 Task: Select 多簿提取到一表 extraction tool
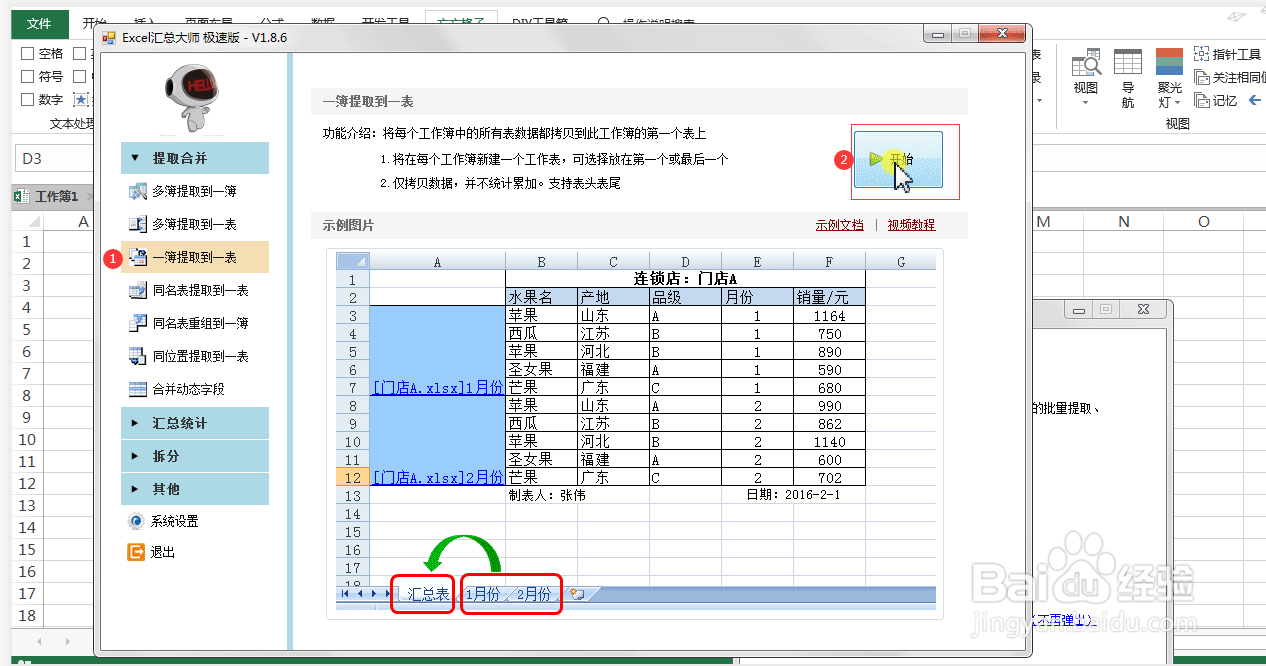(194, 224)
